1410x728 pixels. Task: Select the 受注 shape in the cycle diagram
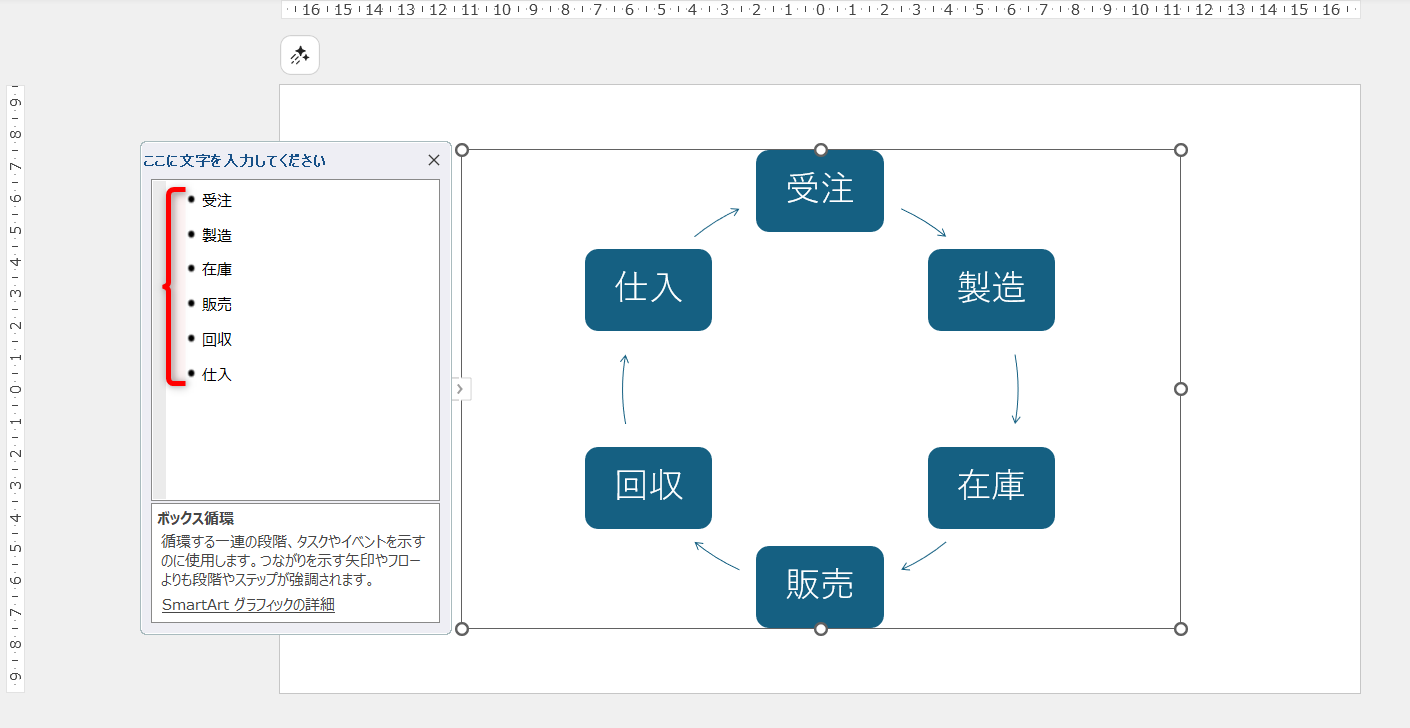click(x=820, y=191)
